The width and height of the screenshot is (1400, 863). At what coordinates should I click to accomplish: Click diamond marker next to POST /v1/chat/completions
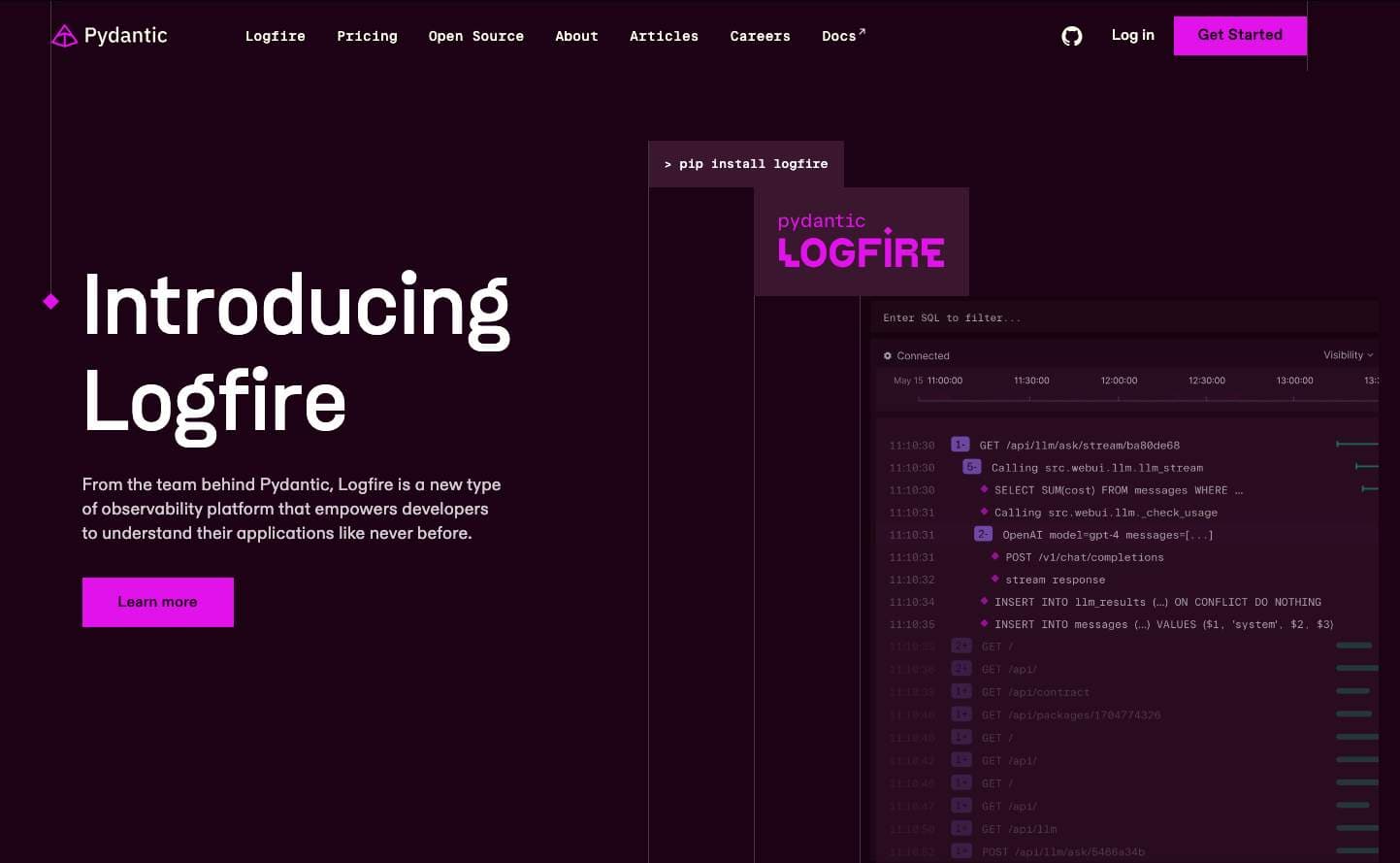[x=994, y=556]
